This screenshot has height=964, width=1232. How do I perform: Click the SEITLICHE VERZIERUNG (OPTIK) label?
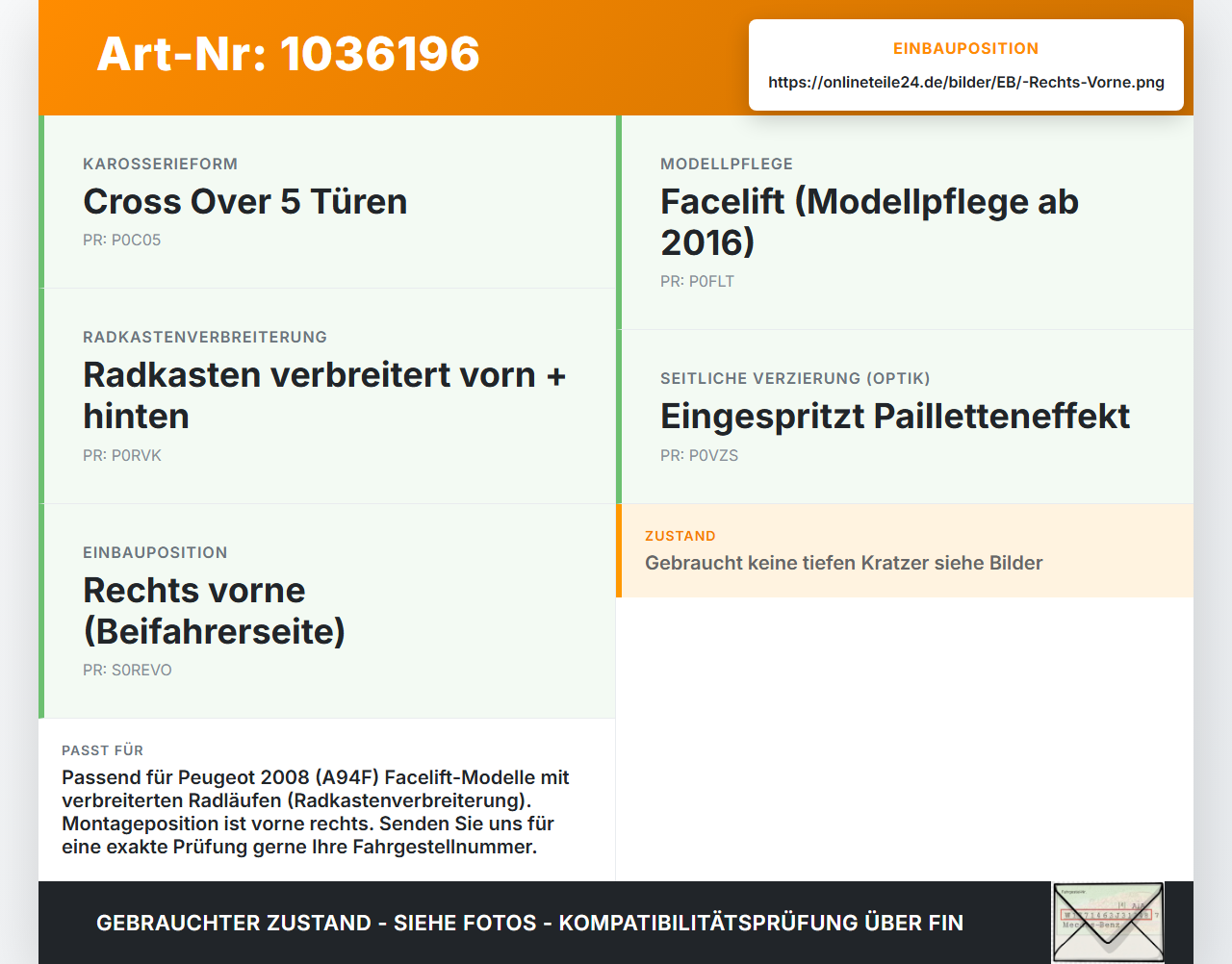pyautogui.click(x=795, y=379)
